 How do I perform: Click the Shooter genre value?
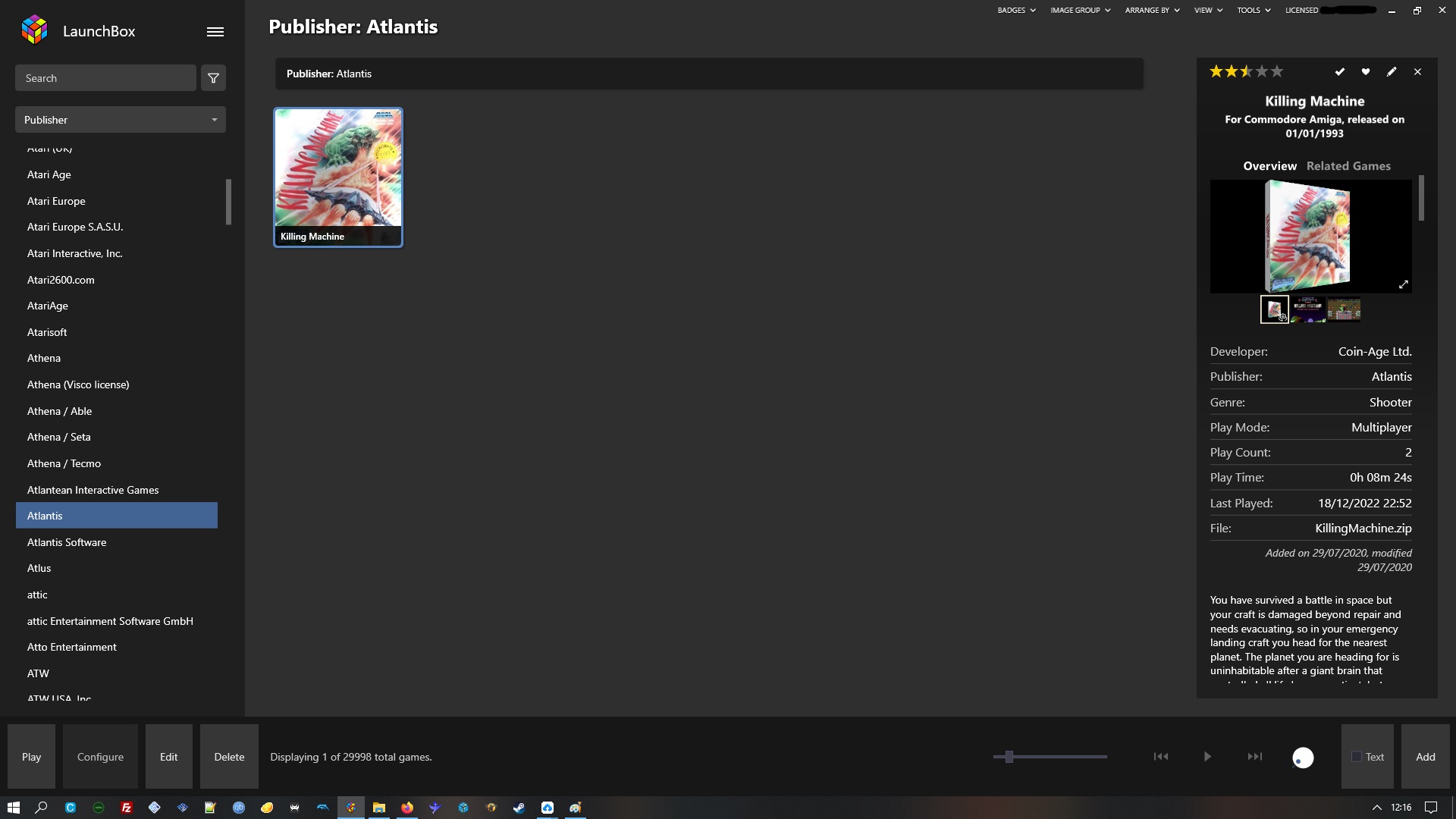(1391, 402)
